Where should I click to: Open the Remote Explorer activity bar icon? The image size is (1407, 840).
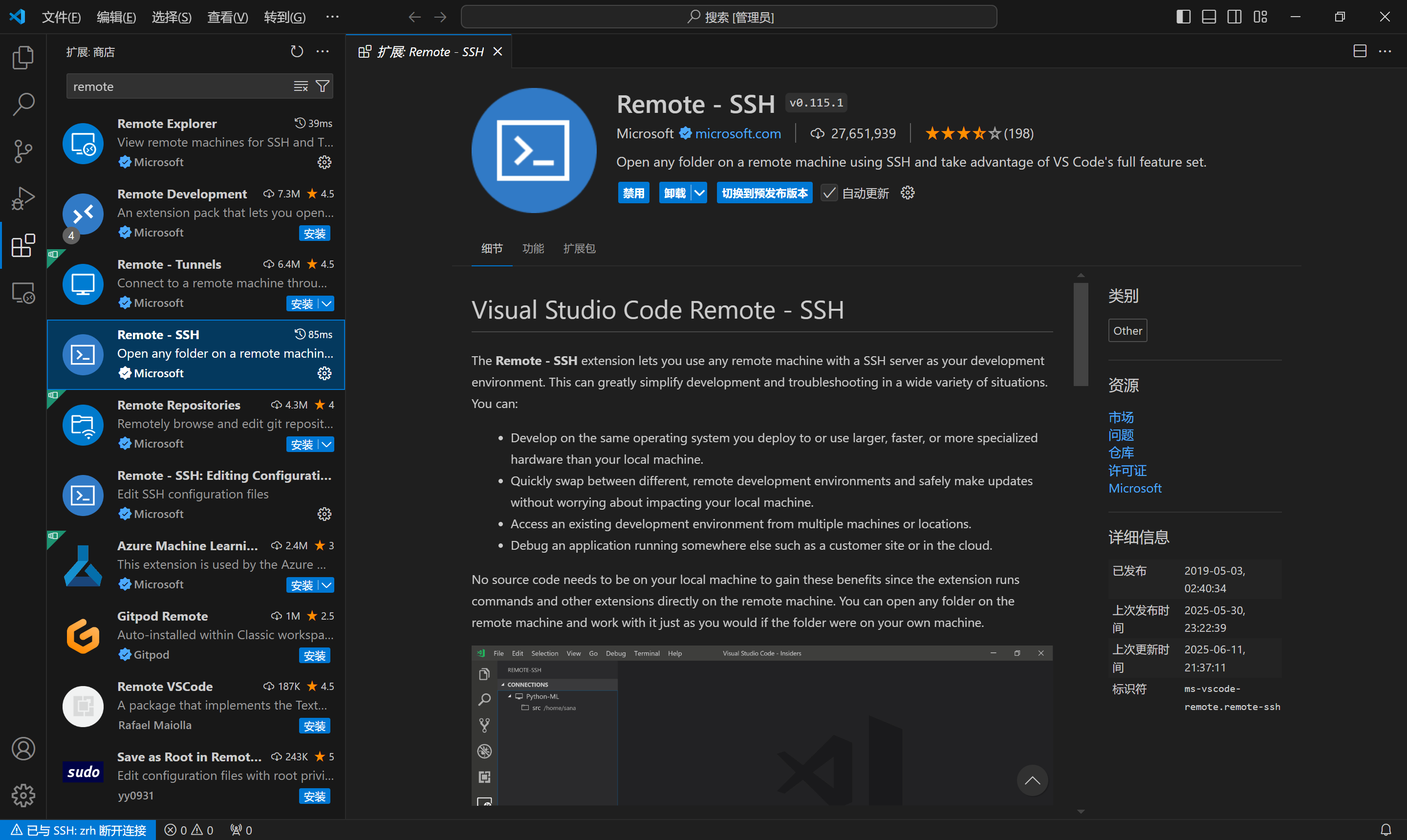tap(23, 293)
